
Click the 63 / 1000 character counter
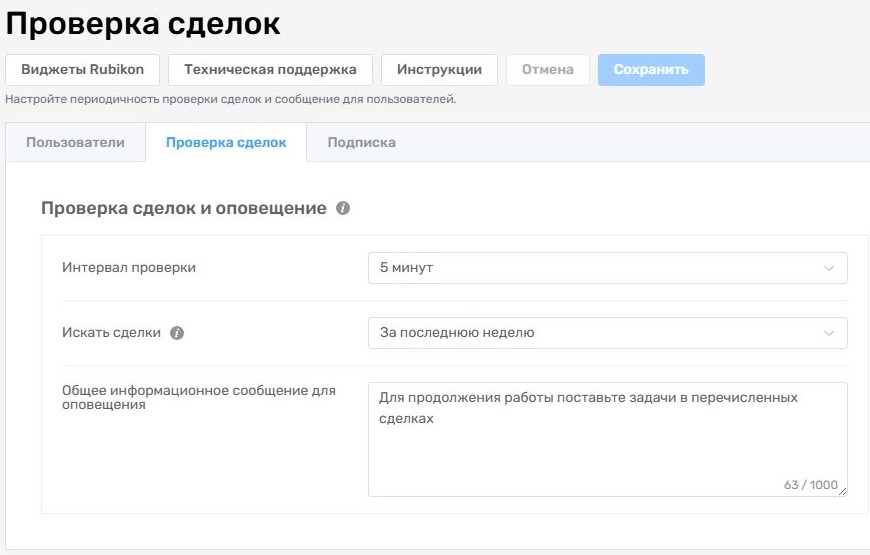[x=811, y=485]
